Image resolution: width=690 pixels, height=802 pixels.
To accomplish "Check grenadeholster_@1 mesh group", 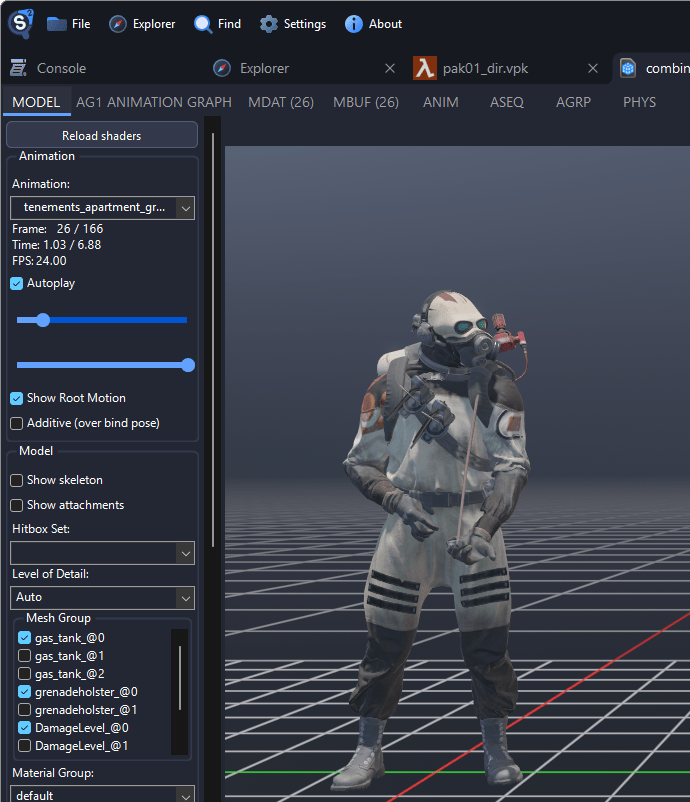I will click(24, 709).
